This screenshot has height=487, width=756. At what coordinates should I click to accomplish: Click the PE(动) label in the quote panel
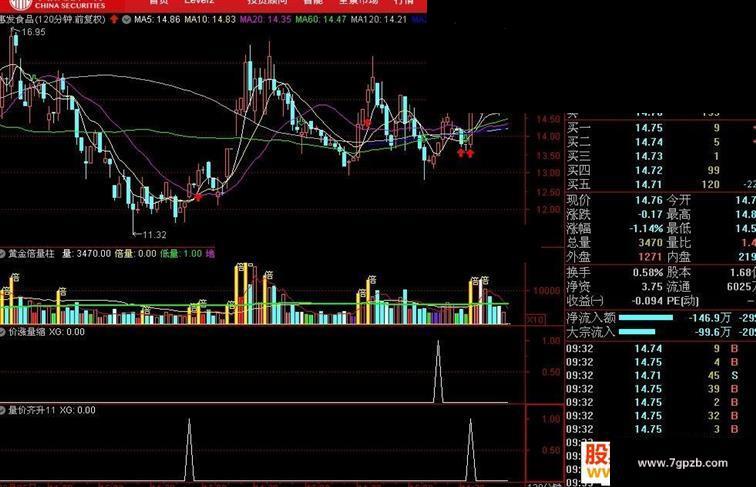(683, 301)
